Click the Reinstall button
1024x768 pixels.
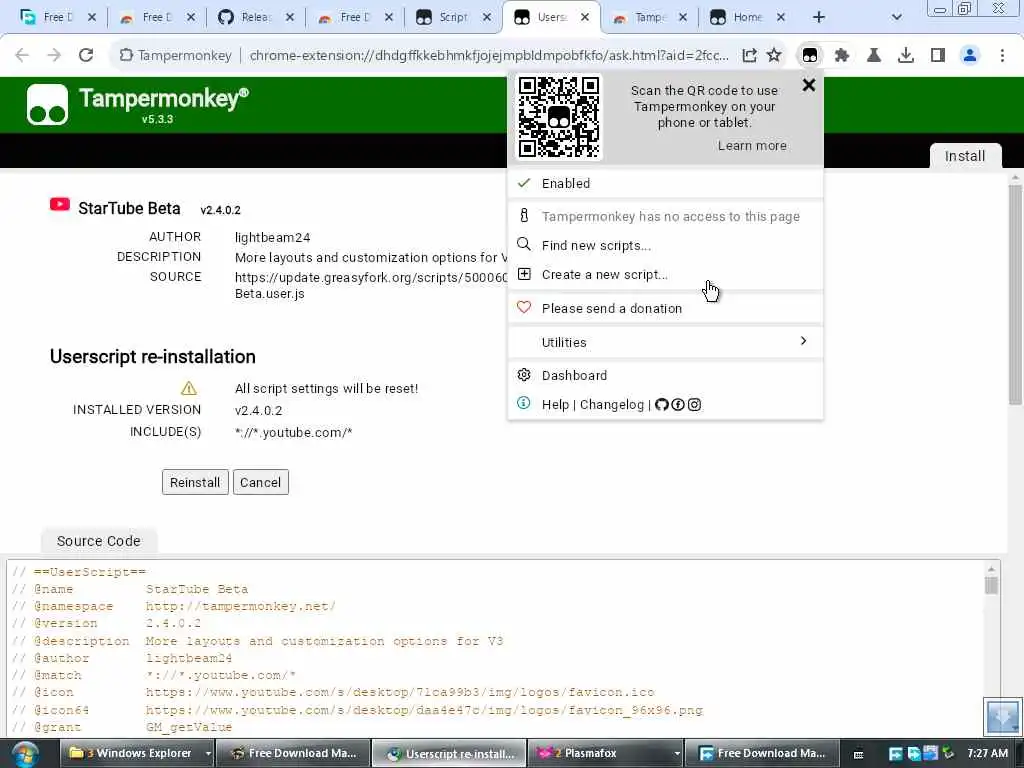click(195, 483)
